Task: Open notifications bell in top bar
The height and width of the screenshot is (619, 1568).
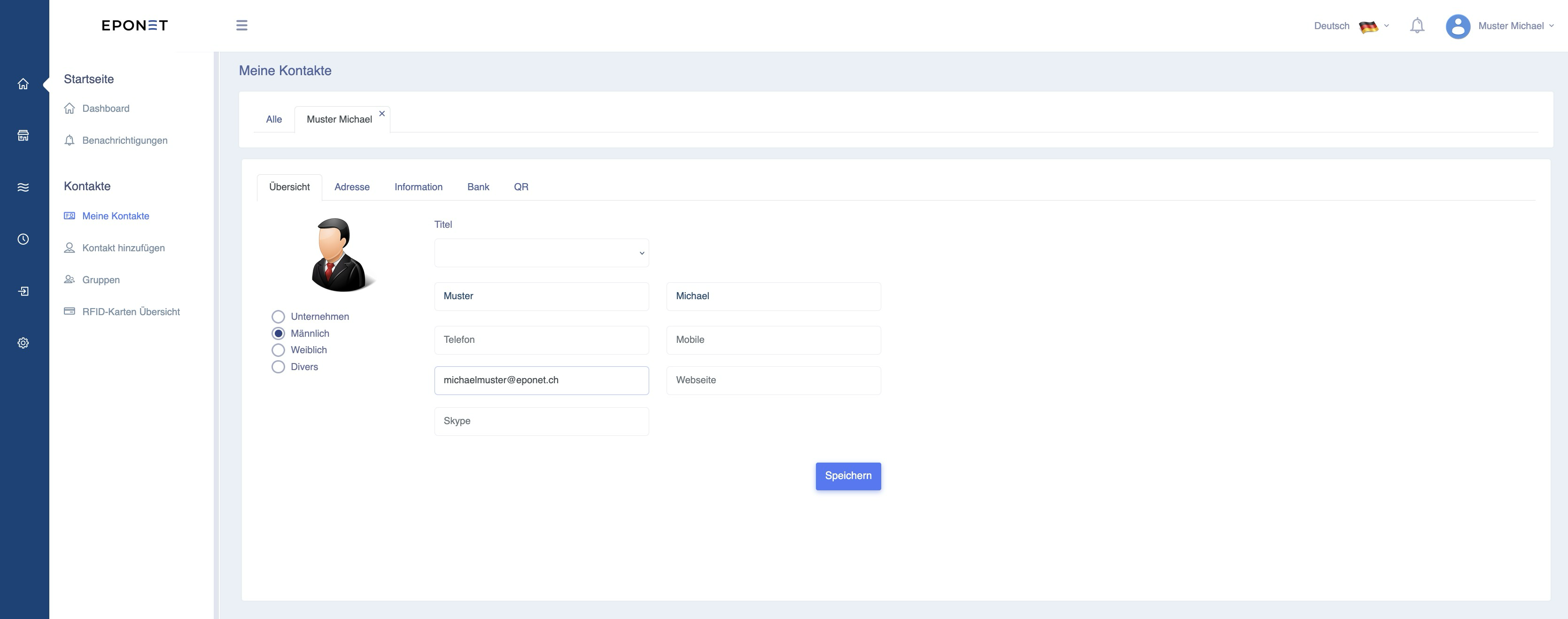Action: 1417,25
